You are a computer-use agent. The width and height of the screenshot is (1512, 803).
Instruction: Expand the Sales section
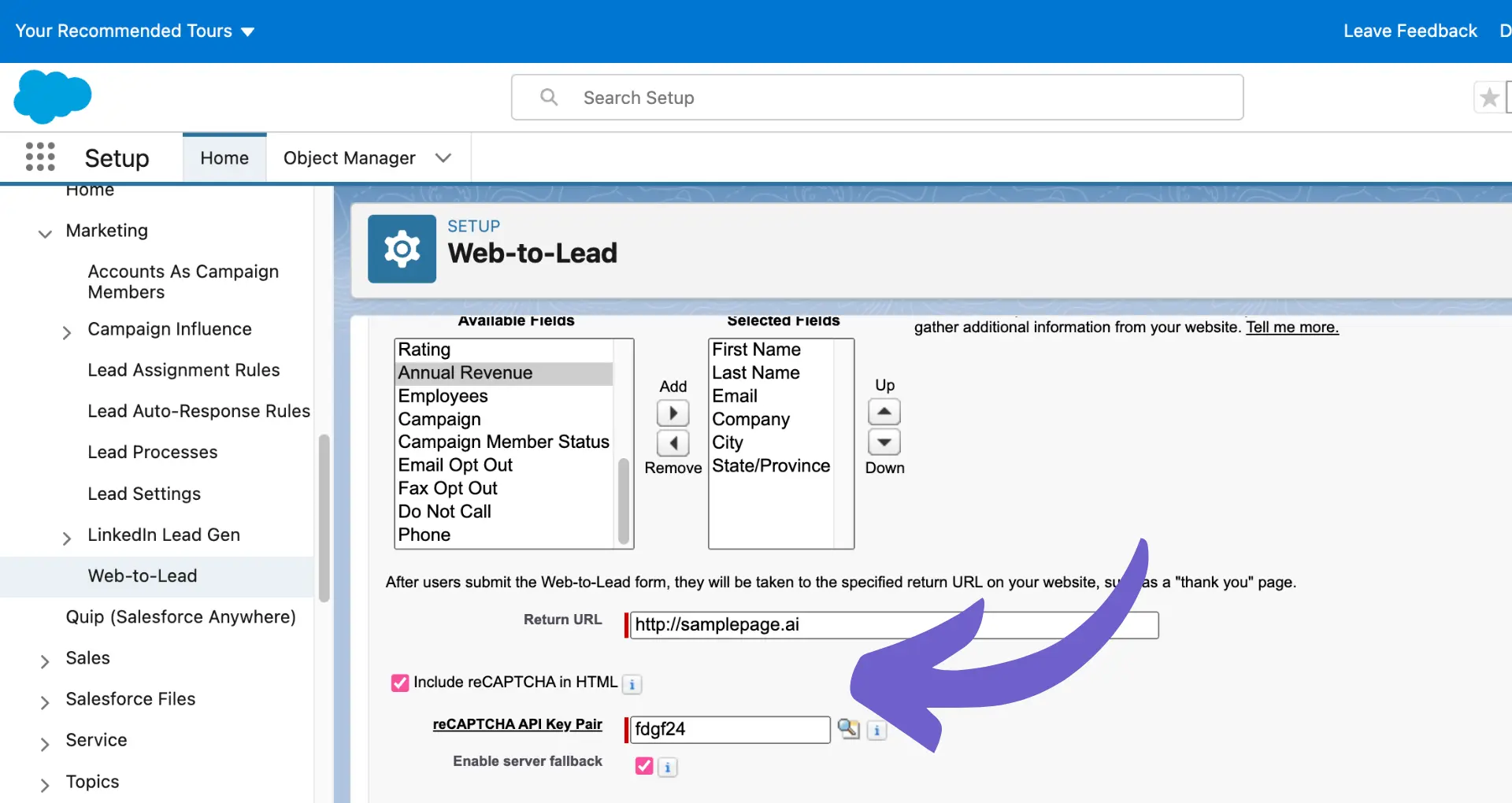(45, 661)
